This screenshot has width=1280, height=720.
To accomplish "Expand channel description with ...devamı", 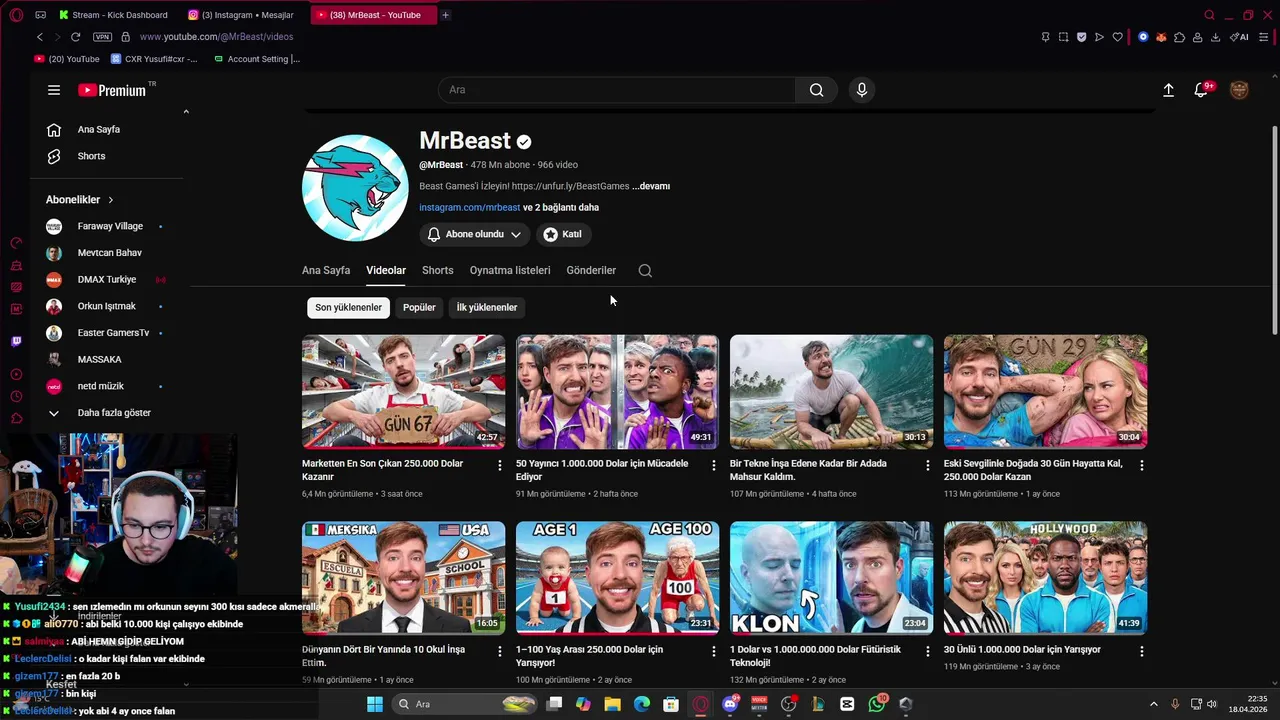I will click(x=651, y=186).
